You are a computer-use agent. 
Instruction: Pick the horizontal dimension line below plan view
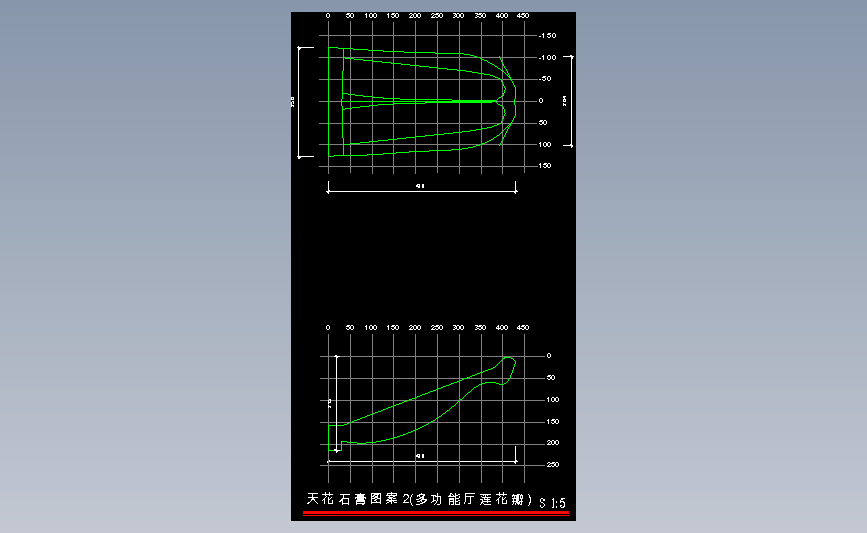422,191
